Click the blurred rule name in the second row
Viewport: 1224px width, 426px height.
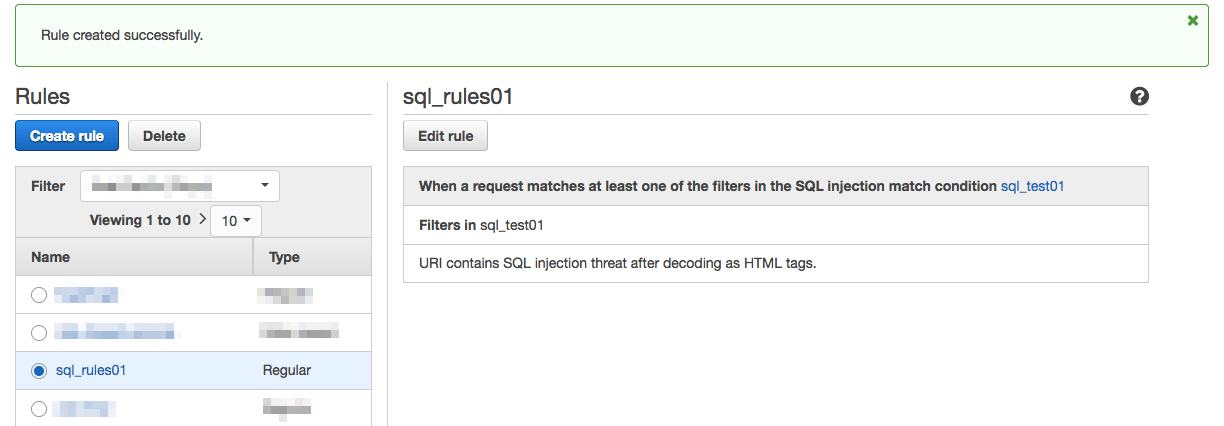point(114,332)
